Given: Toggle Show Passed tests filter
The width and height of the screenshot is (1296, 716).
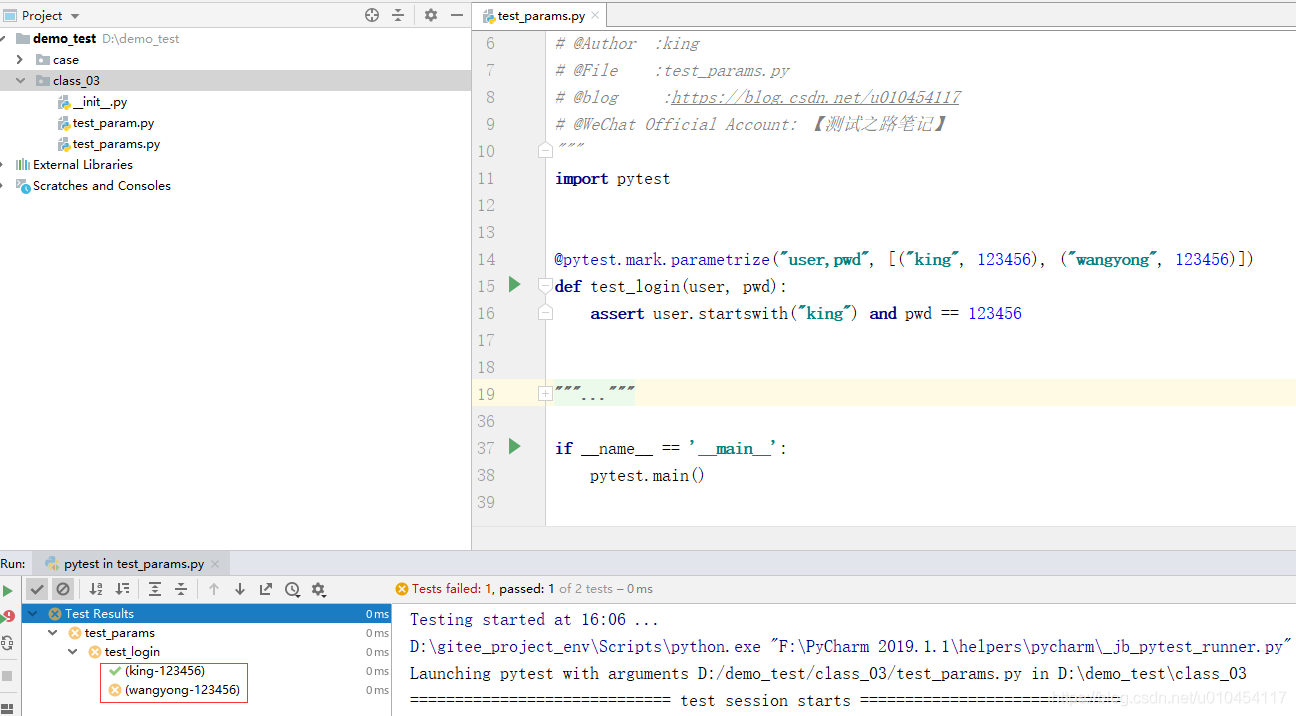Looking at the screenshot, I should (x=37, y=589).
